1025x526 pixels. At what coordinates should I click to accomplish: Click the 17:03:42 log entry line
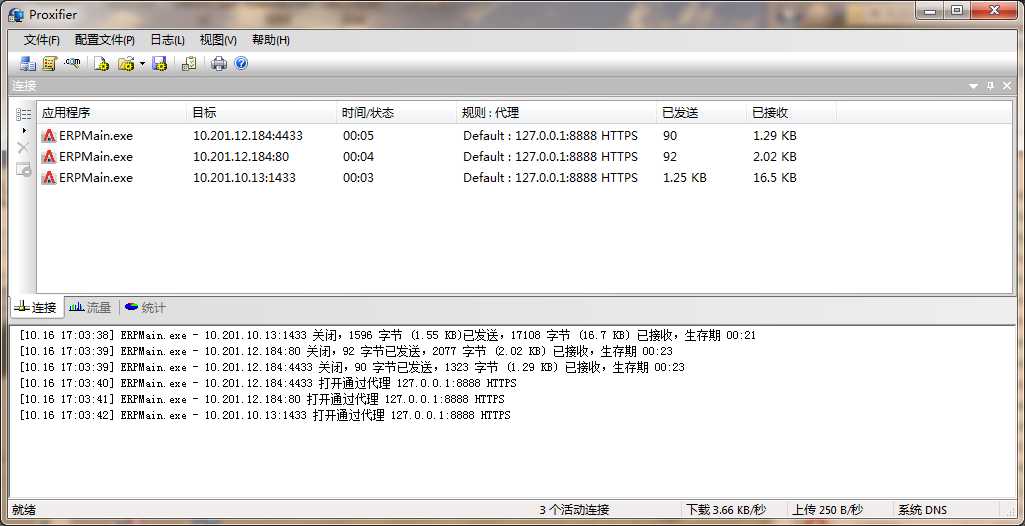[x=265, y=416]
